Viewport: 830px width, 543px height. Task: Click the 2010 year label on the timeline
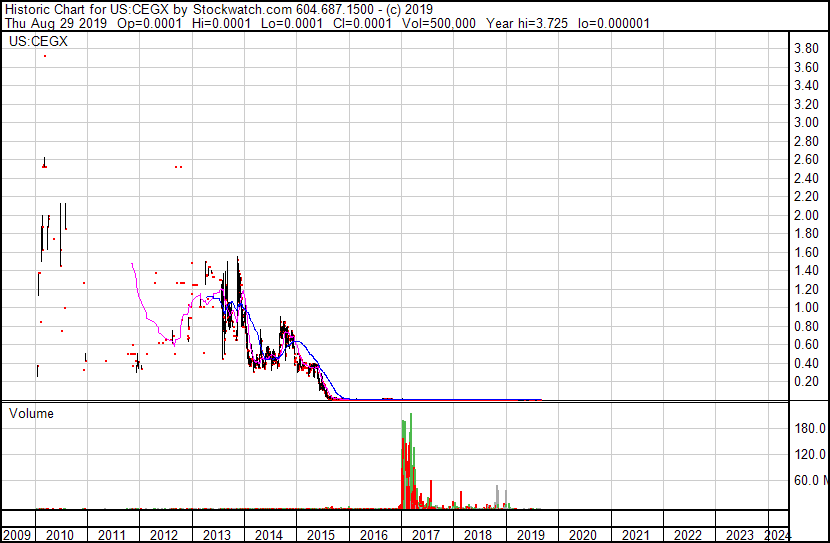[x=60, y=535]
